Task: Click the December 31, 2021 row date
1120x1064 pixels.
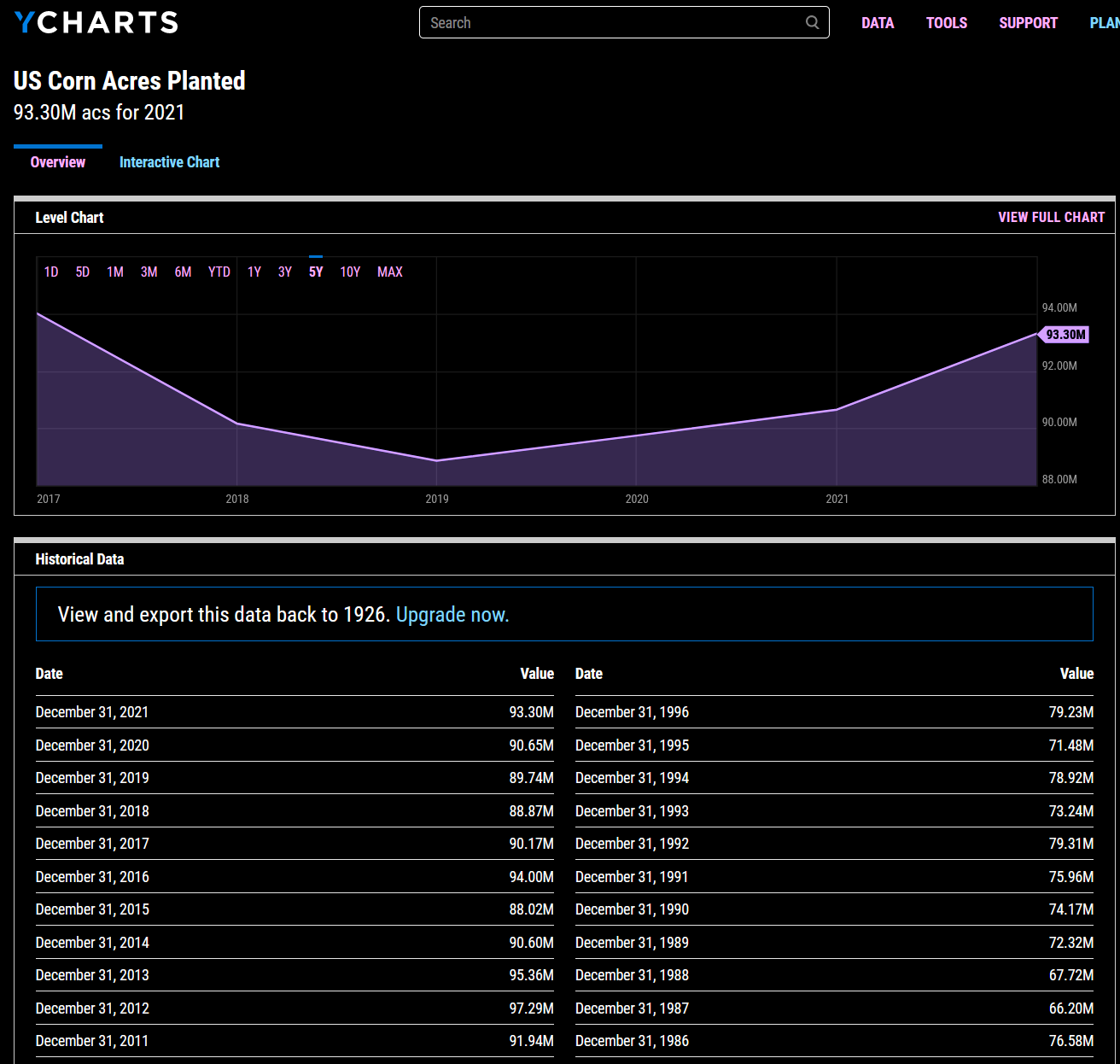Action: [x=92, y=712]
